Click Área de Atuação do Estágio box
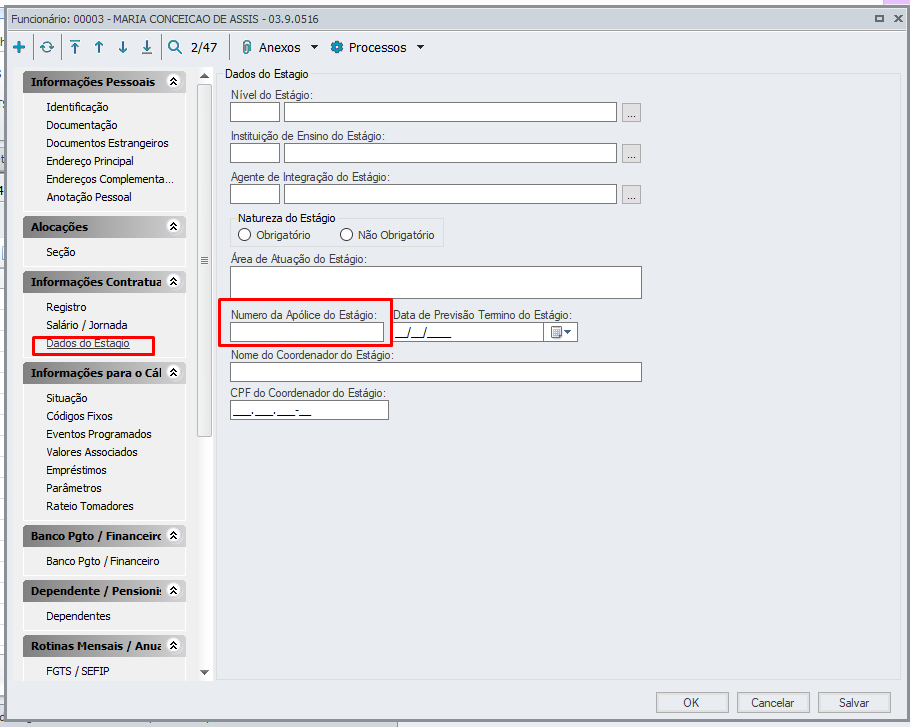Viewport: 910px width, 727px height. click(x=436, y=283)
